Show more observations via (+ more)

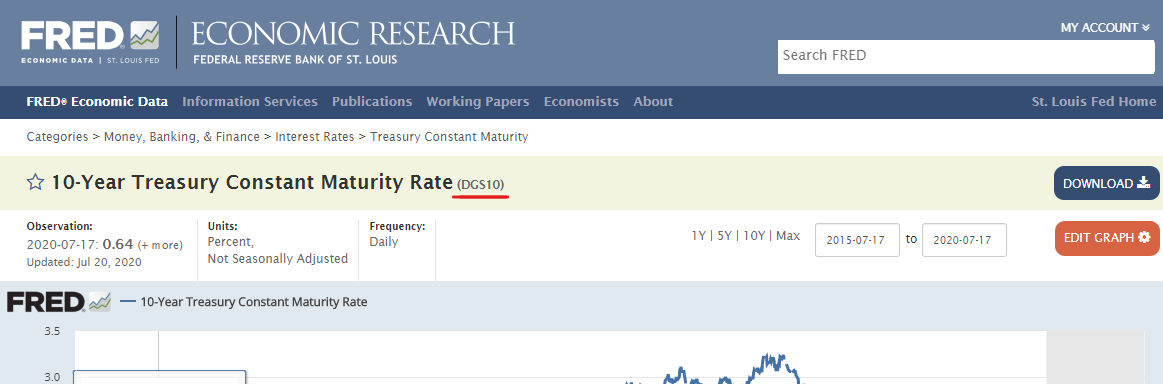(160, 245)
